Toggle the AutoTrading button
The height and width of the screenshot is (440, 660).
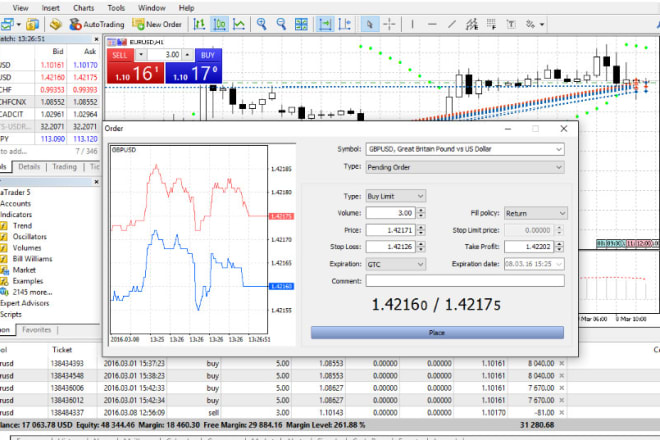click(97, 24)
